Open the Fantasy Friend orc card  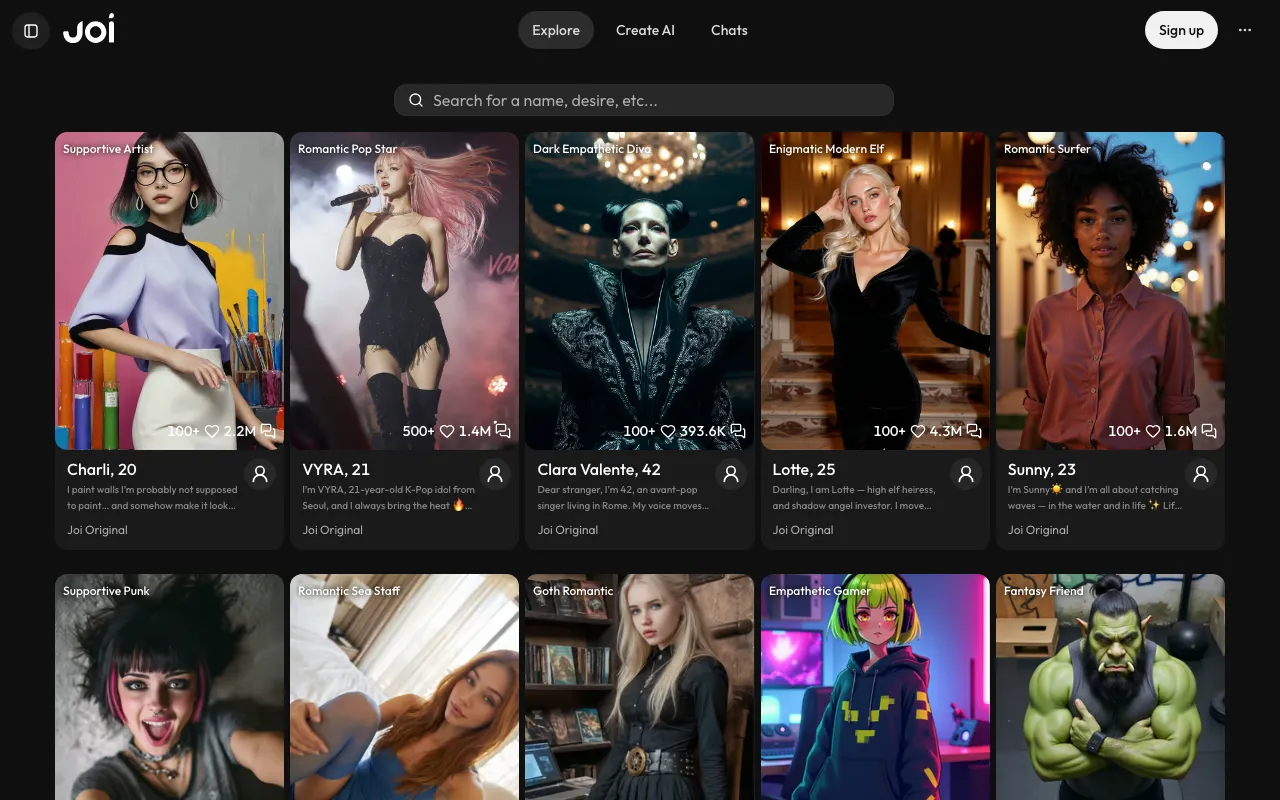click(x=1110, y=687)
